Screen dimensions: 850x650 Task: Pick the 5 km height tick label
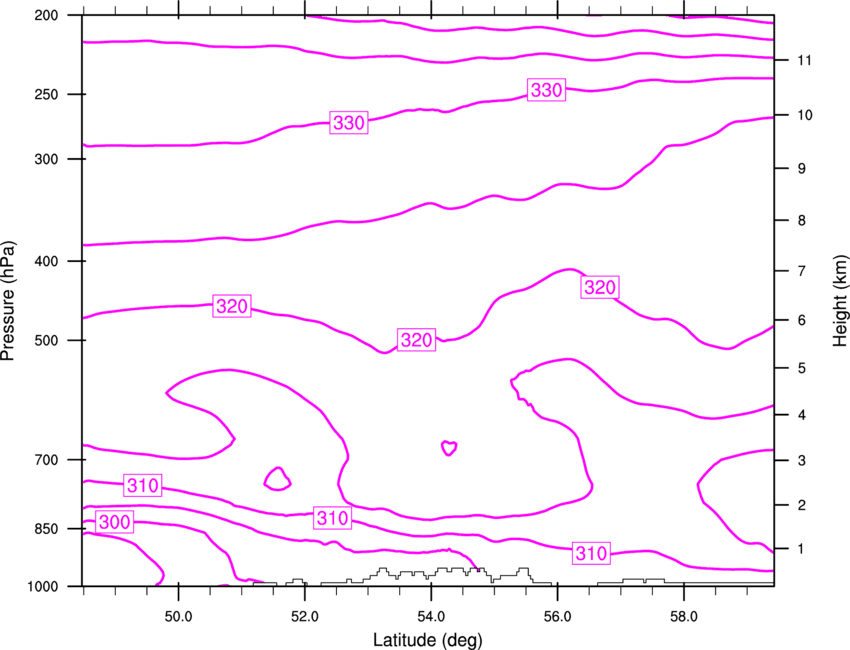(802, 369)
